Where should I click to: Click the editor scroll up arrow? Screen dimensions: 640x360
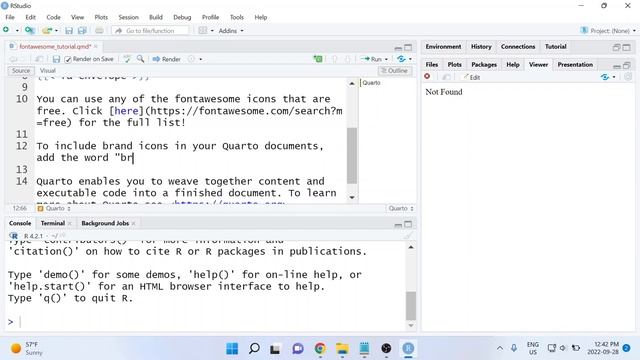(352, 83)
